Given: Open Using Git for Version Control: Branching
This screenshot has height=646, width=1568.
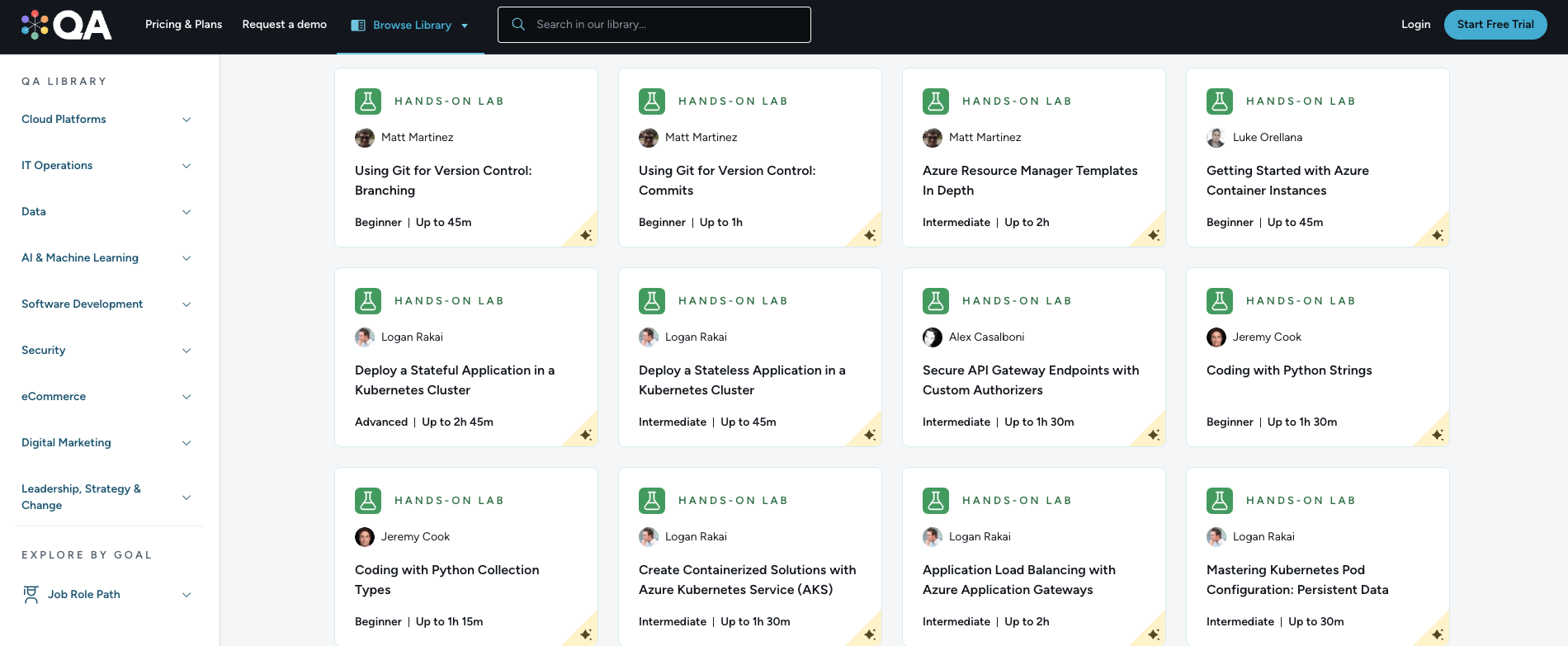Looking at the screenshot, I should click(443, 181).
